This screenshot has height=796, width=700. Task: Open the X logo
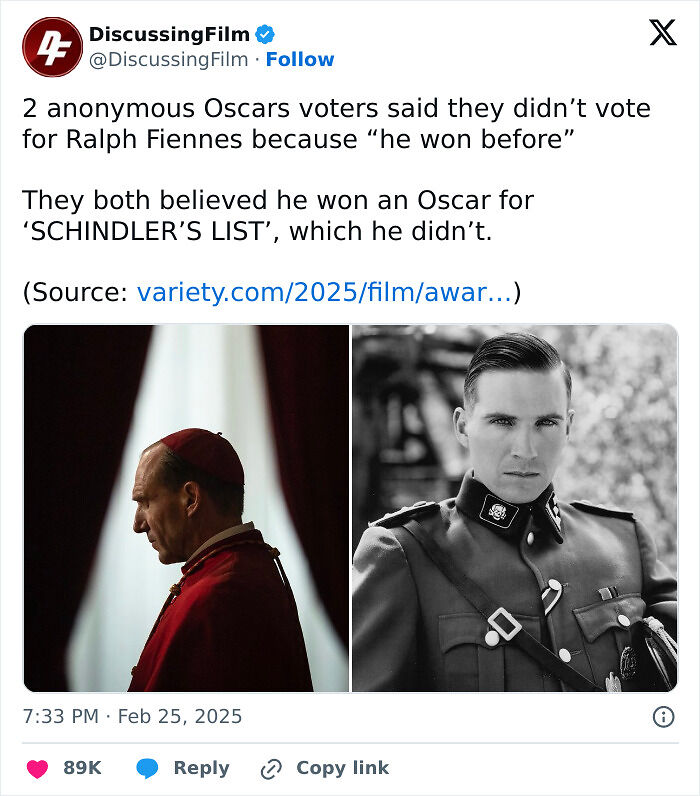pos(662,34)
